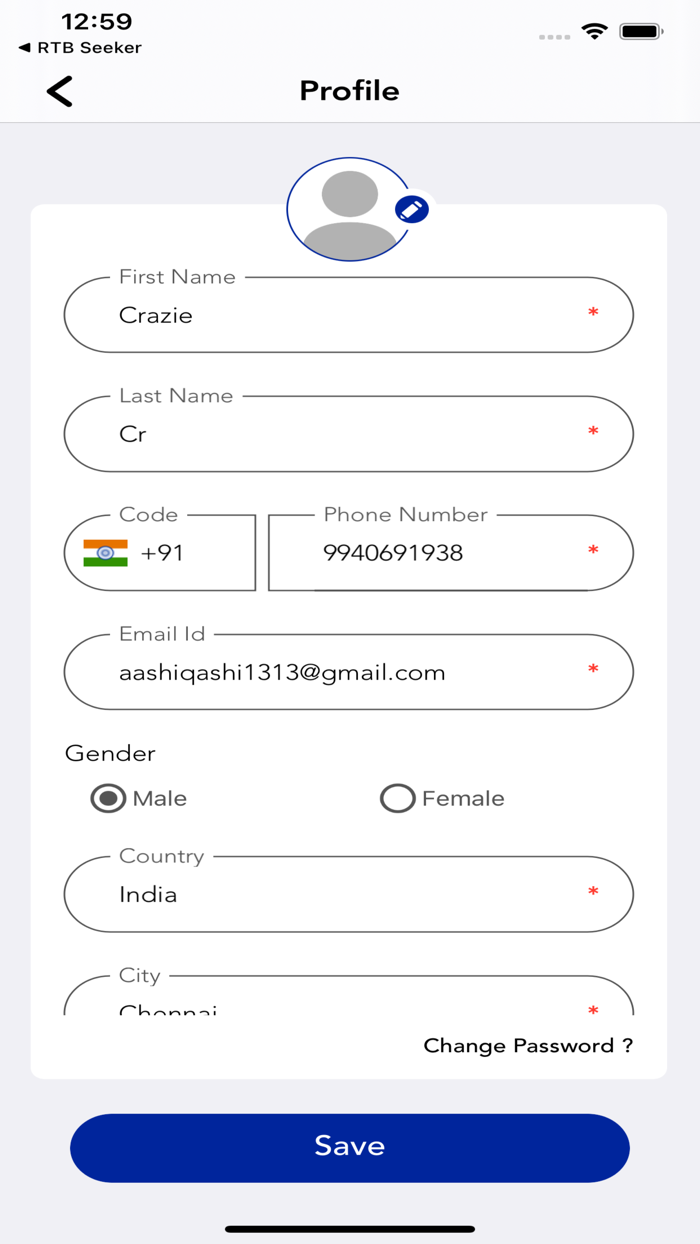Tap the India flag icon
Screen dimensions: 700x1244
click(x=105, y=553)
